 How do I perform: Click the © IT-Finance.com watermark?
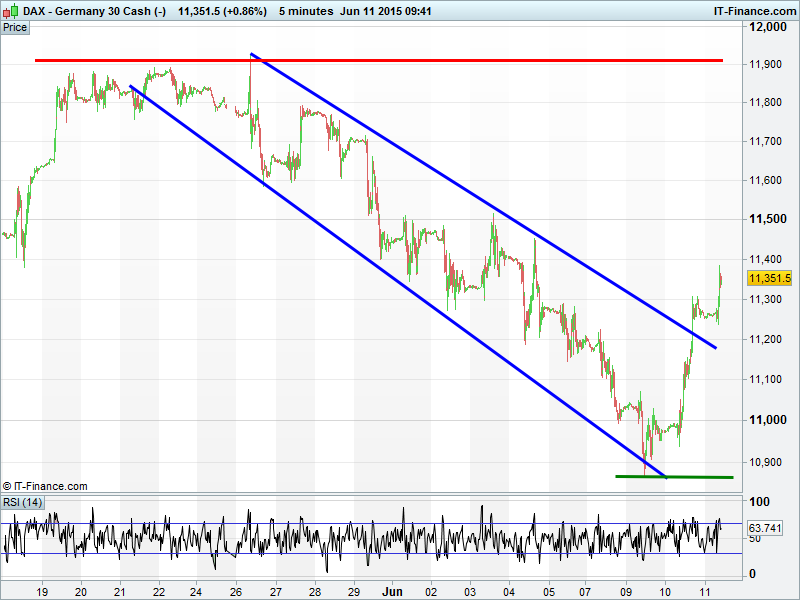[x=45, y=486]
